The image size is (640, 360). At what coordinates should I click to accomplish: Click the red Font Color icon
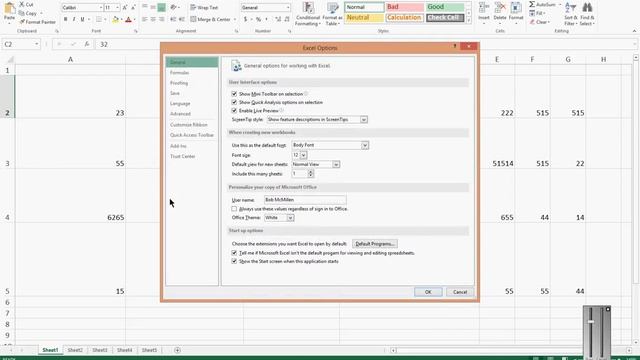coord(129,19)
